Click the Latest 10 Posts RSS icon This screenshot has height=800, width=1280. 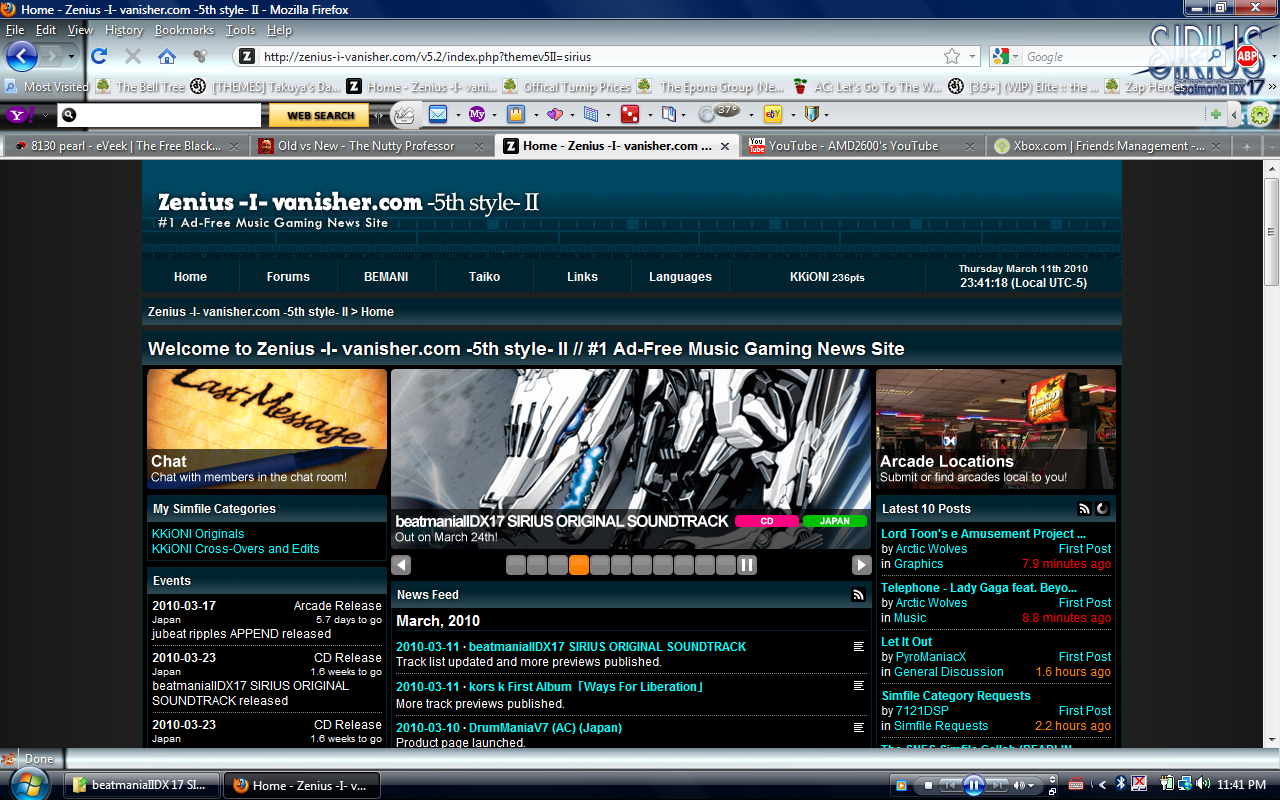coord(1084,509)
